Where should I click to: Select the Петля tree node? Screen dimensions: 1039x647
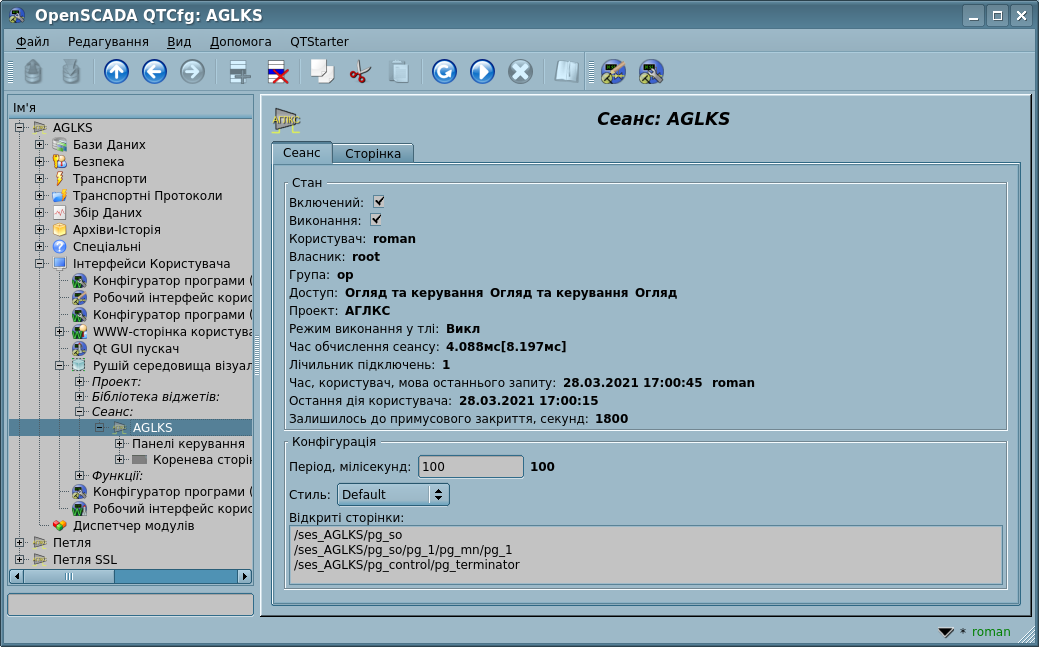tap(72, 543)
